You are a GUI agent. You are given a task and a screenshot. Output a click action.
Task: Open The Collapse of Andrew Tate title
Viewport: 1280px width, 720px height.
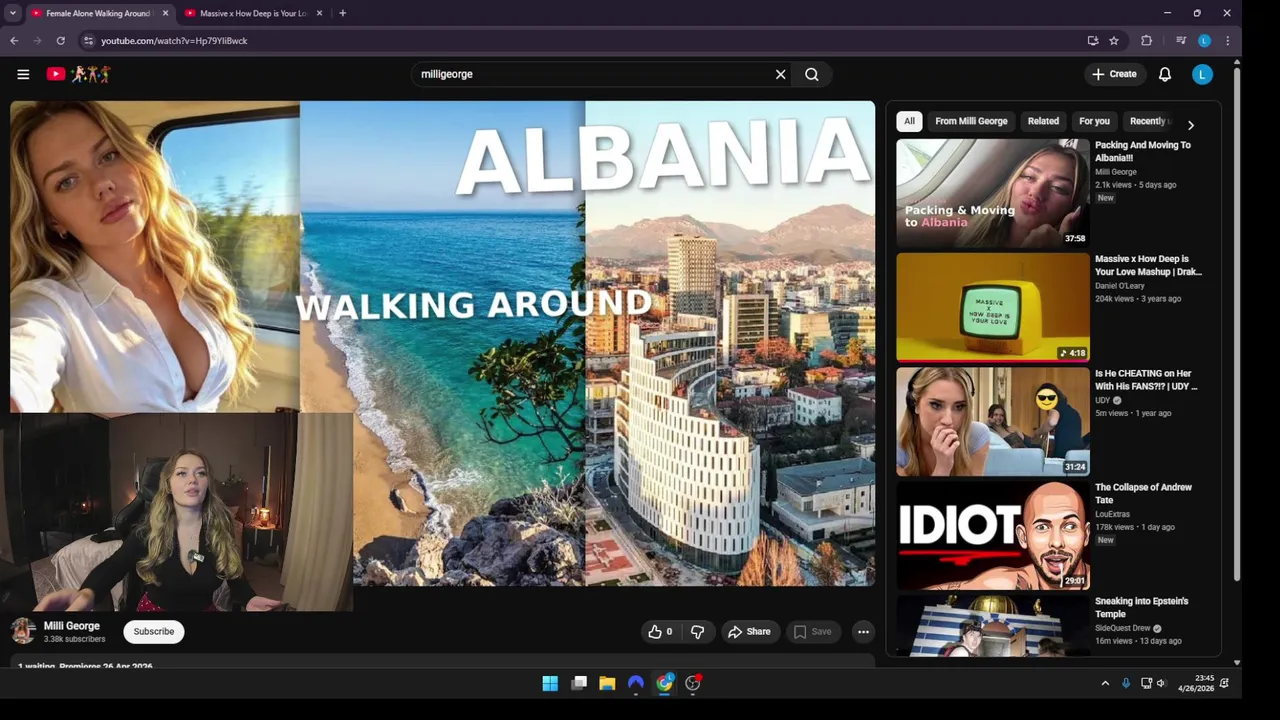(1143, 494)
